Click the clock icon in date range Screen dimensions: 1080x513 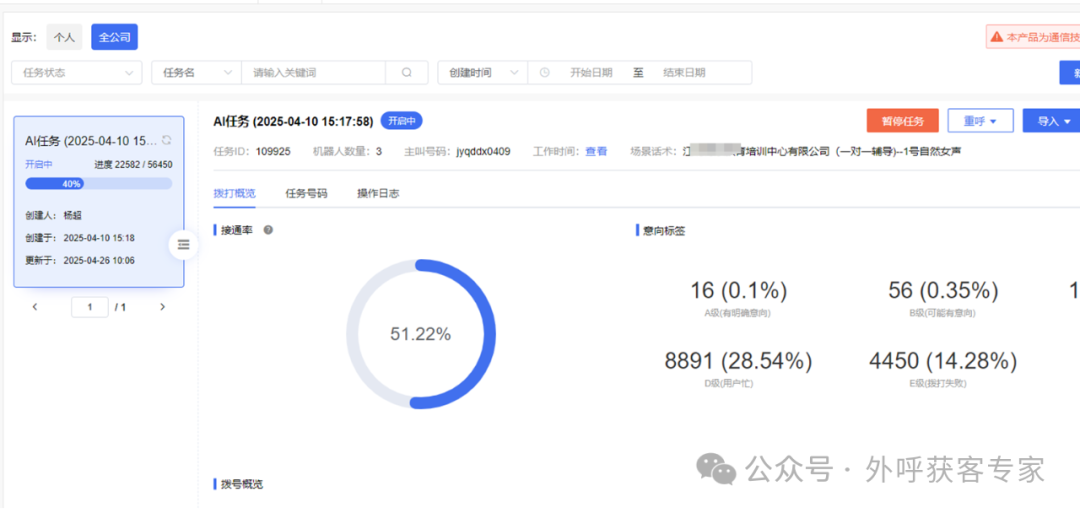[x=545, y=73]
